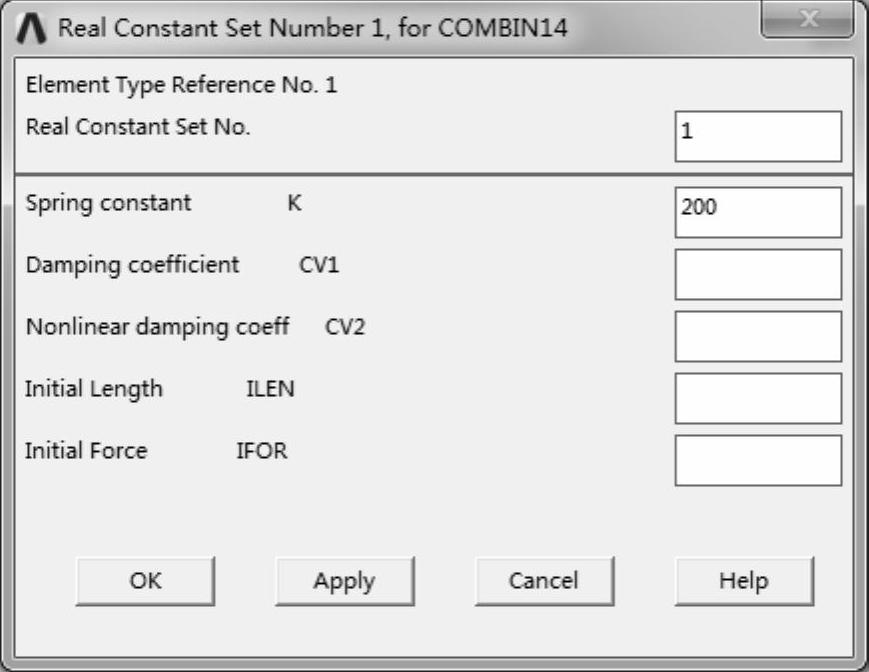Click the Real Constant Set No. input field
This screenshot has height=672, width=869.
click(x=758, y=136)
